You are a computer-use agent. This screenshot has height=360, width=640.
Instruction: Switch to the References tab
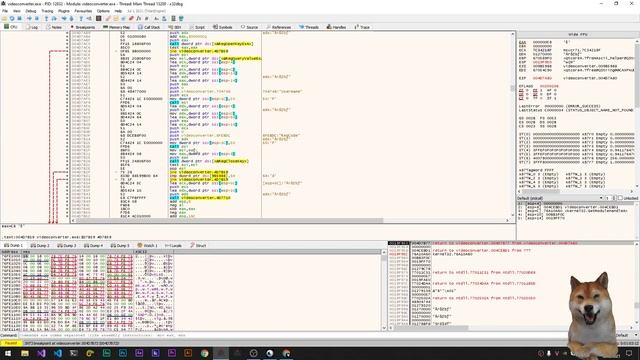(x=279, y=27)
